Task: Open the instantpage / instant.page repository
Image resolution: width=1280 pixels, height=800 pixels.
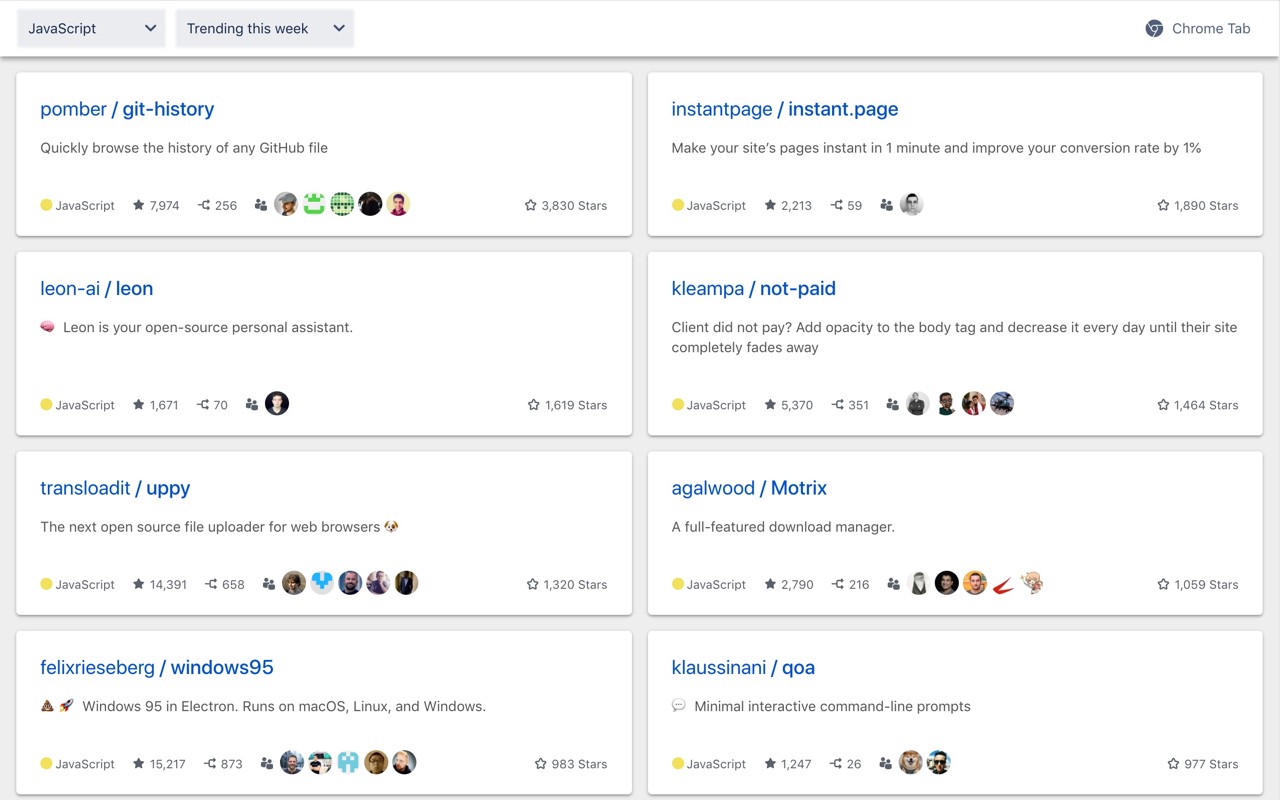Action: (x=785, y=109)
